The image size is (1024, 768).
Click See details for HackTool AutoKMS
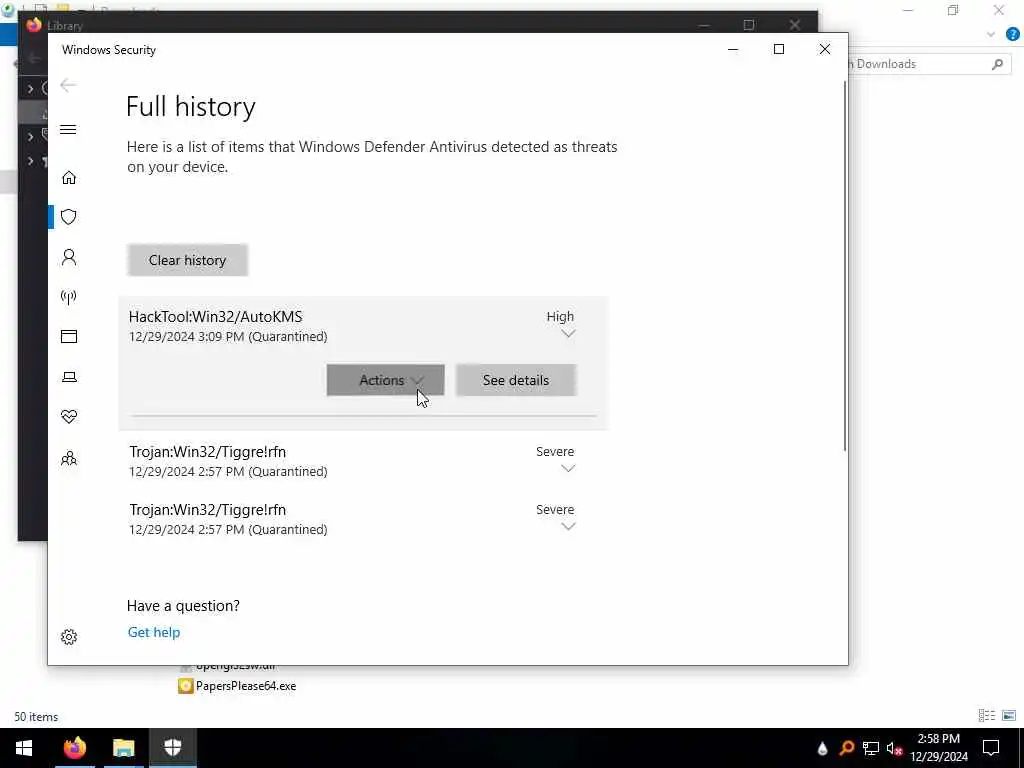tap(516, 380)
